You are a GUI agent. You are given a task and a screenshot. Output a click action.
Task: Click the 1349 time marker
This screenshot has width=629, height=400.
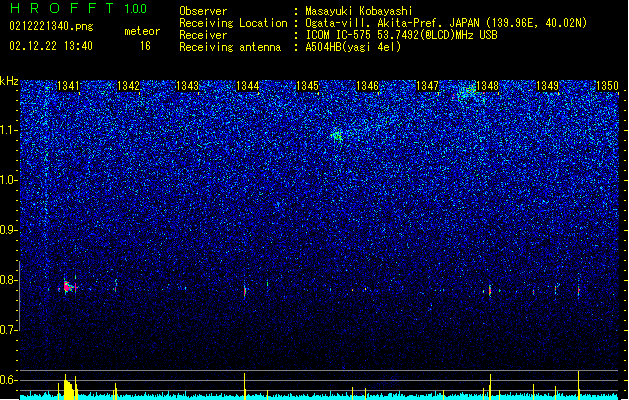[547, 86]
